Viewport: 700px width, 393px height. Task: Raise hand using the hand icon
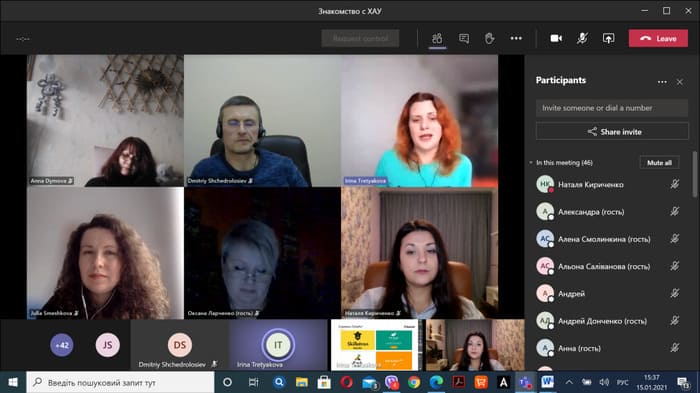point(490,39)
